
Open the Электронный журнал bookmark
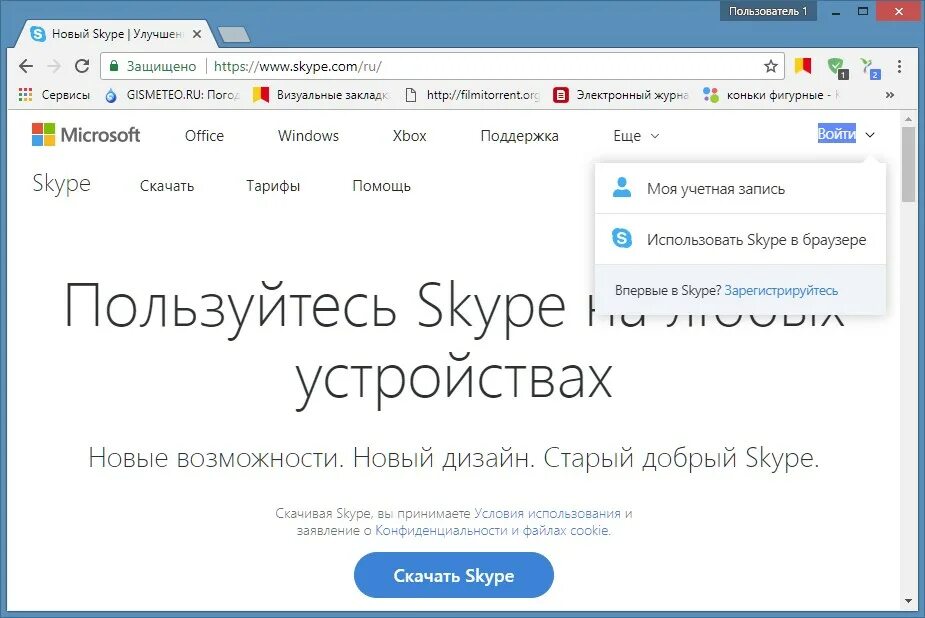pos(621,94)
